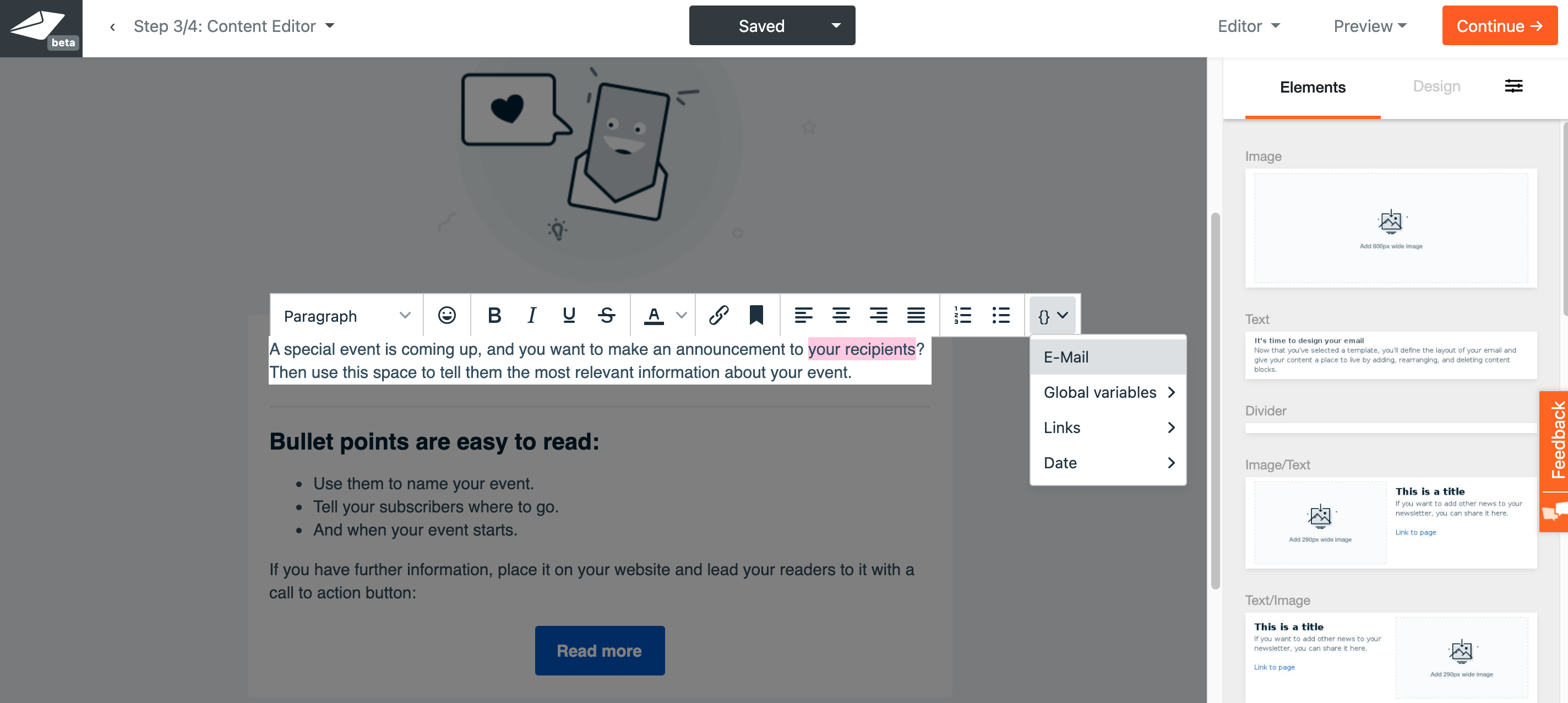Click the bookmark anchor icon

756,316
